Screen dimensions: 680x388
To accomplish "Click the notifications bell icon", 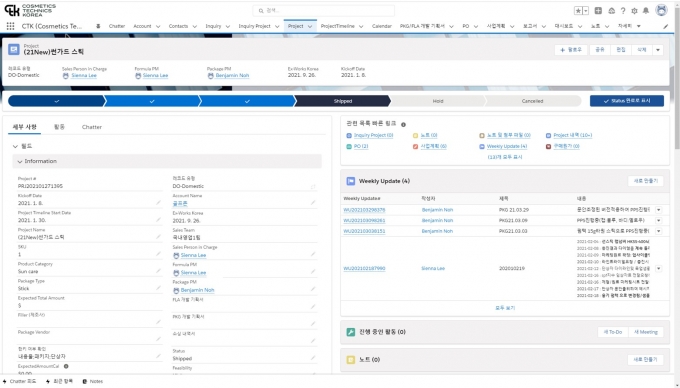I will [x=646, y=11].
